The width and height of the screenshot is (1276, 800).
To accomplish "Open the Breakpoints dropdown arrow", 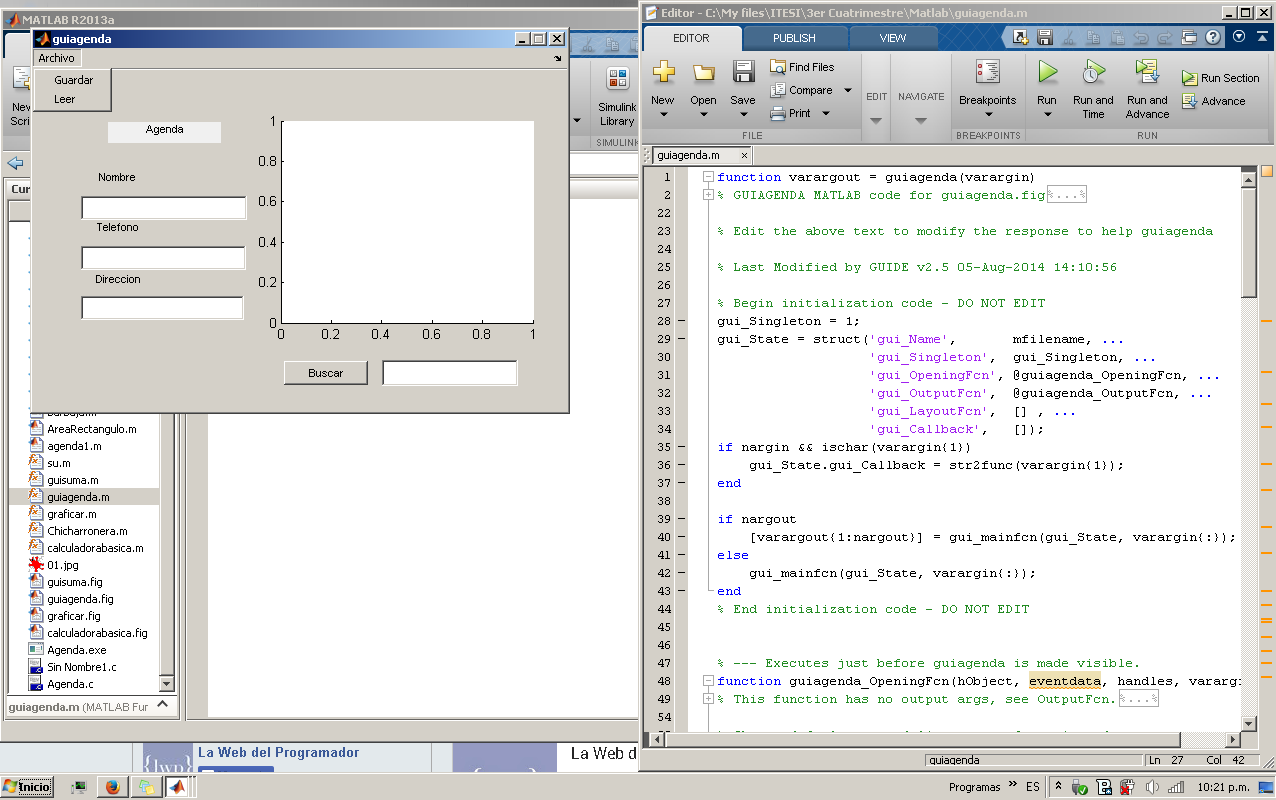I will click(x=988, y=114).
